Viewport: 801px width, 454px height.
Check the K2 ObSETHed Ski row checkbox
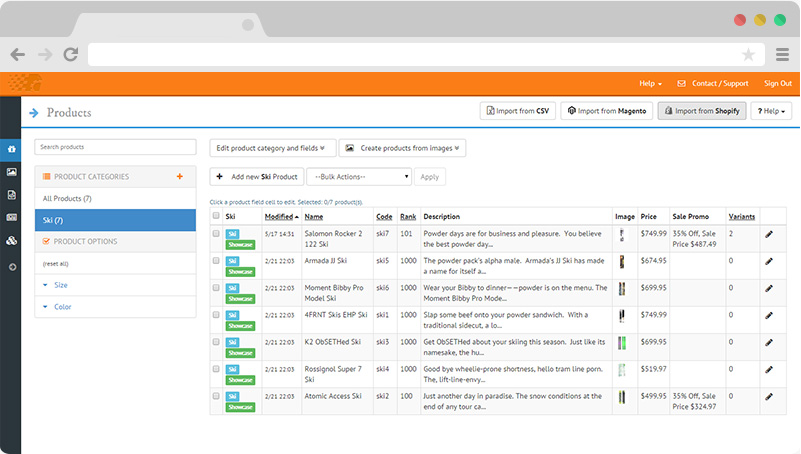pos(216,342)
